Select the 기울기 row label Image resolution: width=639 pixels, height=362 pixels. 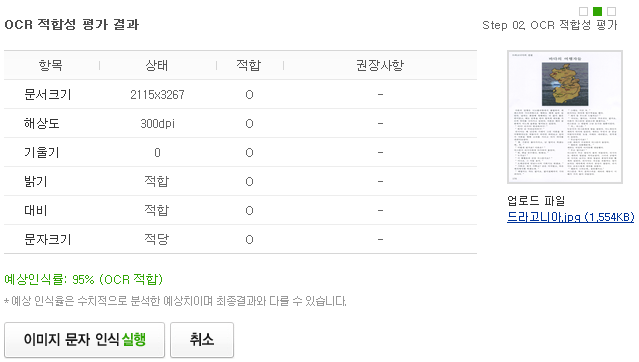coord(42,152)
